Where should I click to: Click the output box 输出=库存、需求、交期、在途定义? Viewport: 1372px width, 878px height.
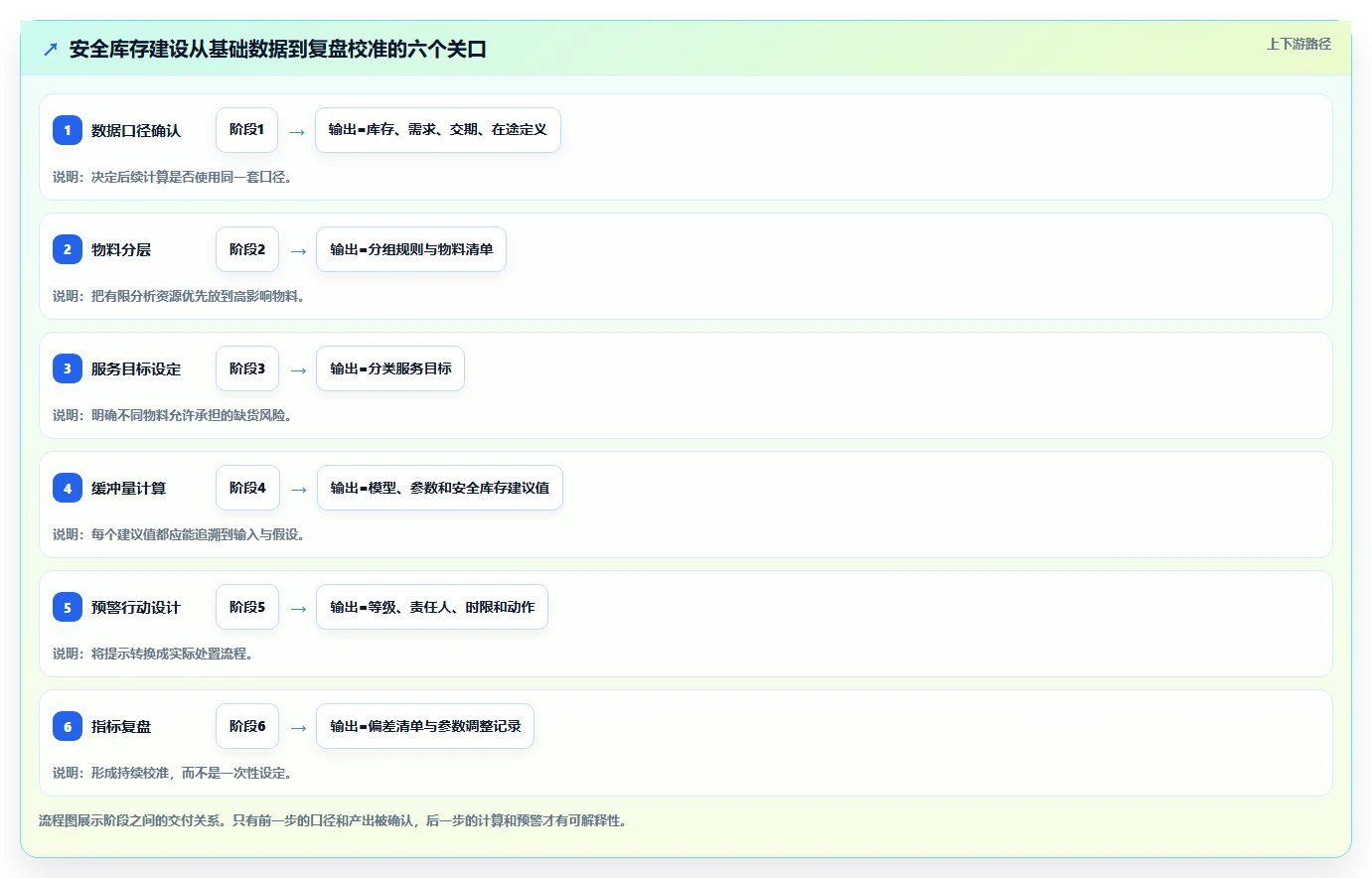click(438, 130)
